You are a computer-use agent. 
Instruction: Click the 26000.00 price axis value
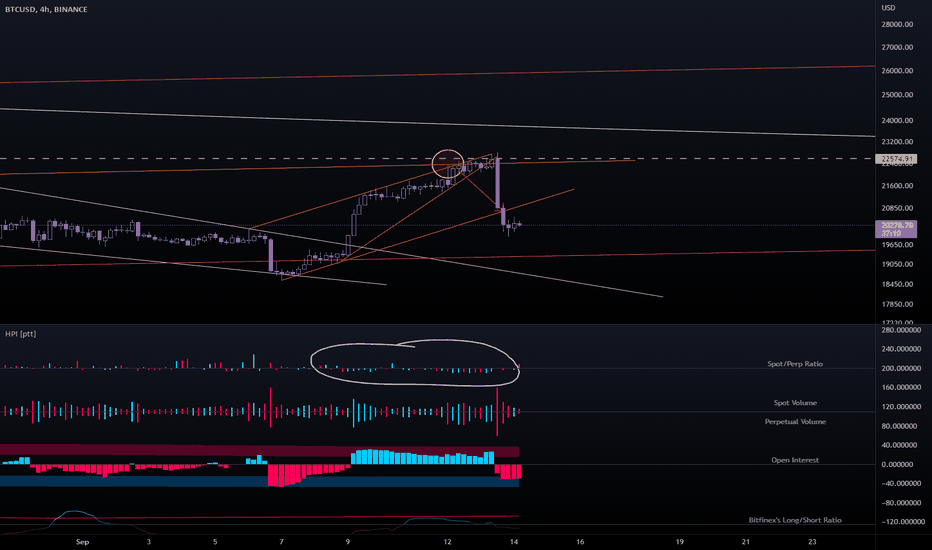(898, 71)
